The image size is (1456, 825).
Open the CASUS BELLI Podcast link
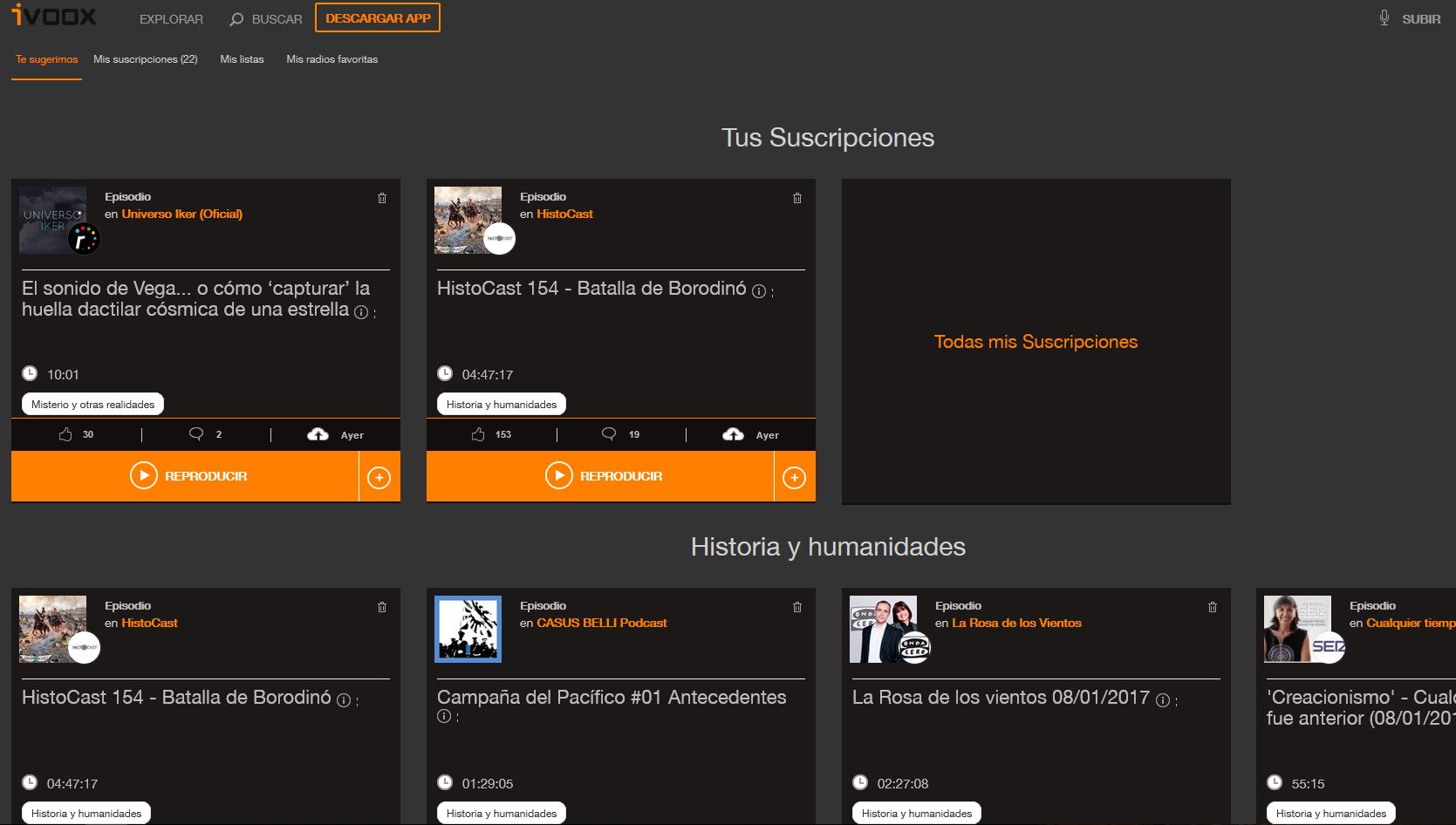coord(602,623)
